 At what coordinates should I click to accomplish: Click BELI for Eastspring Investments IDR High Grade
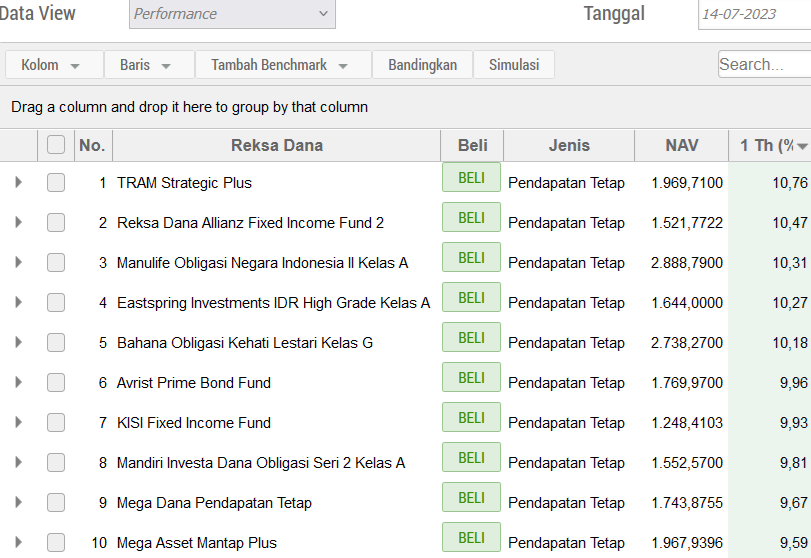point(471,297)
